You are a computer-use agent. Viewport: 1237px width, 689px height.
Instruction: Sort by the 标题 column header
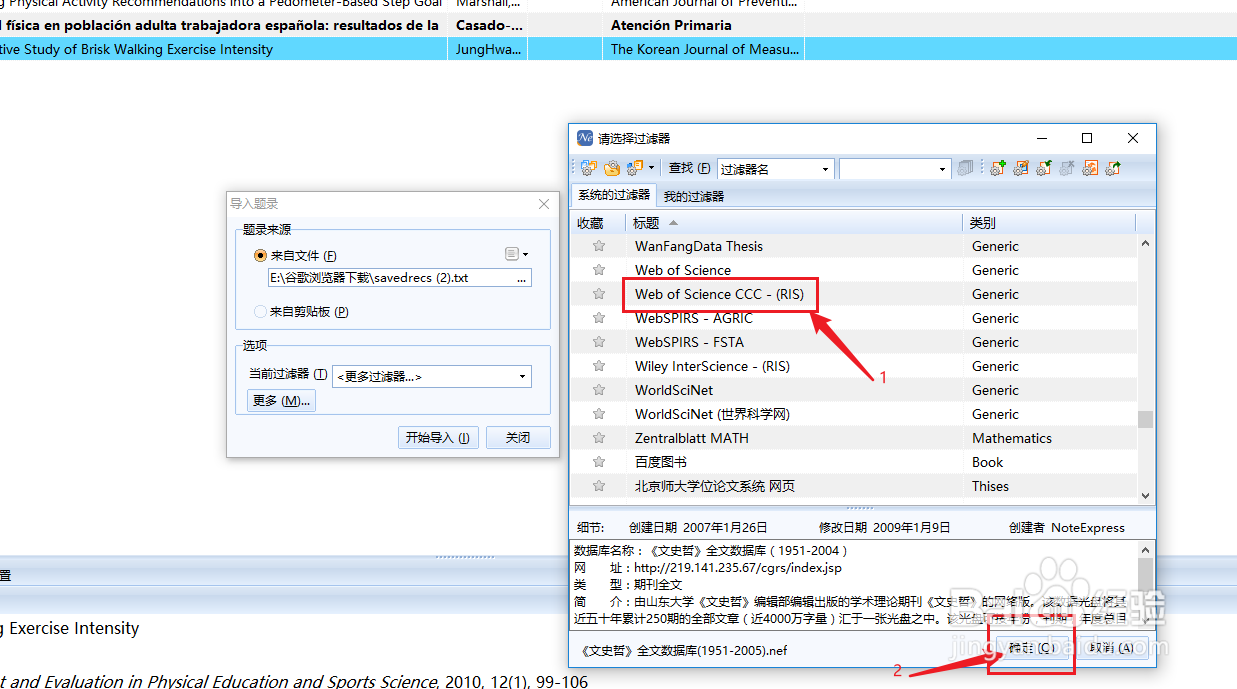click(795, 223)
